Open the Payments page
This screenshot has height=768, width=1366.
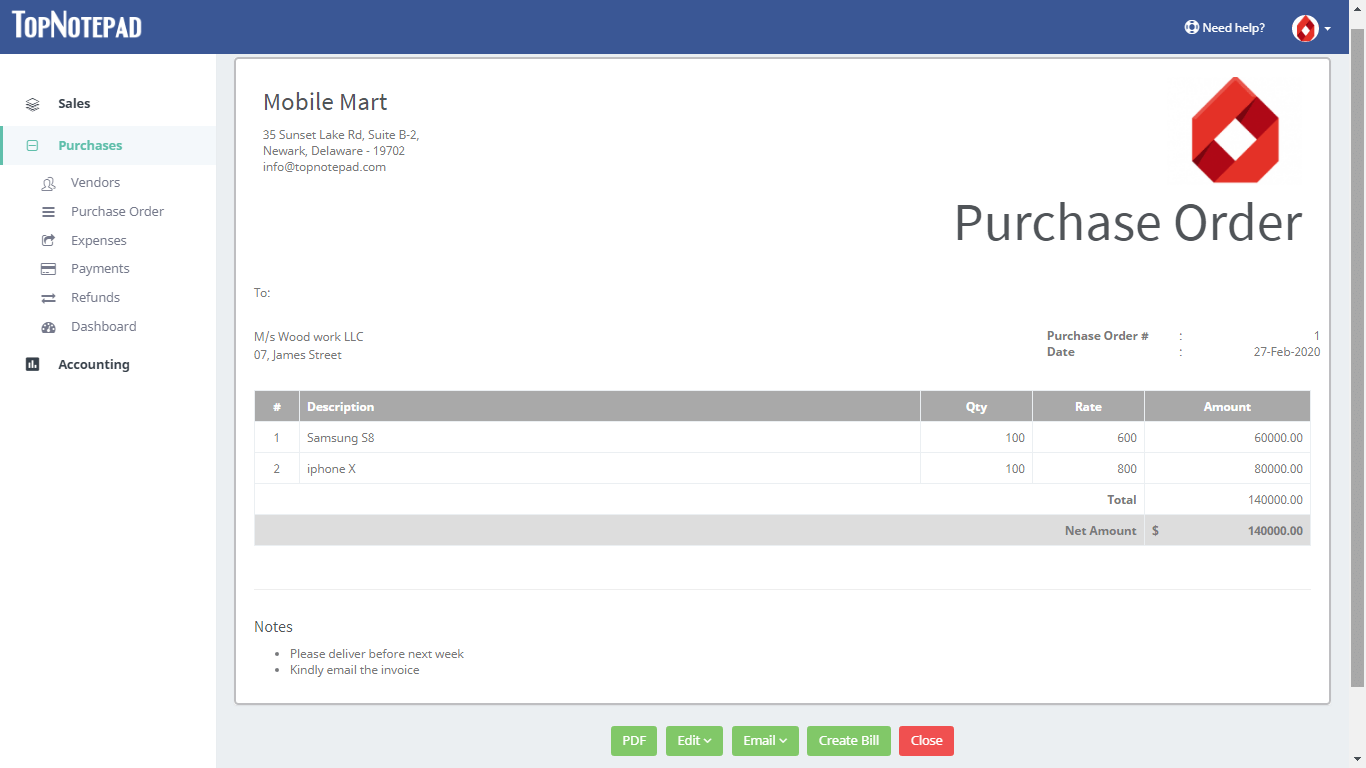[100, 269]
